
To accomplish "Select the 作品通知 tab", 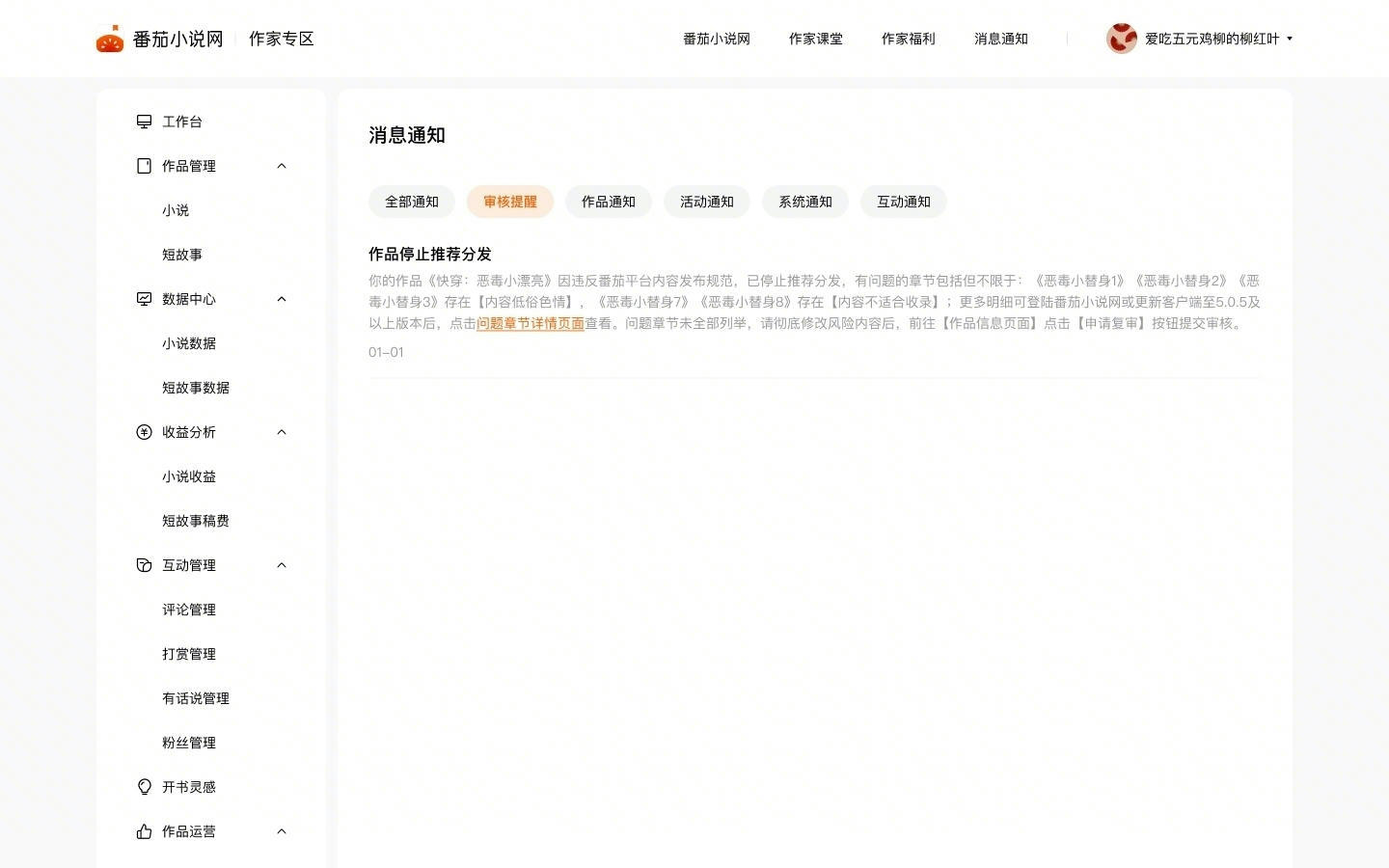I will pyautogui.click(x=609, y=202).
